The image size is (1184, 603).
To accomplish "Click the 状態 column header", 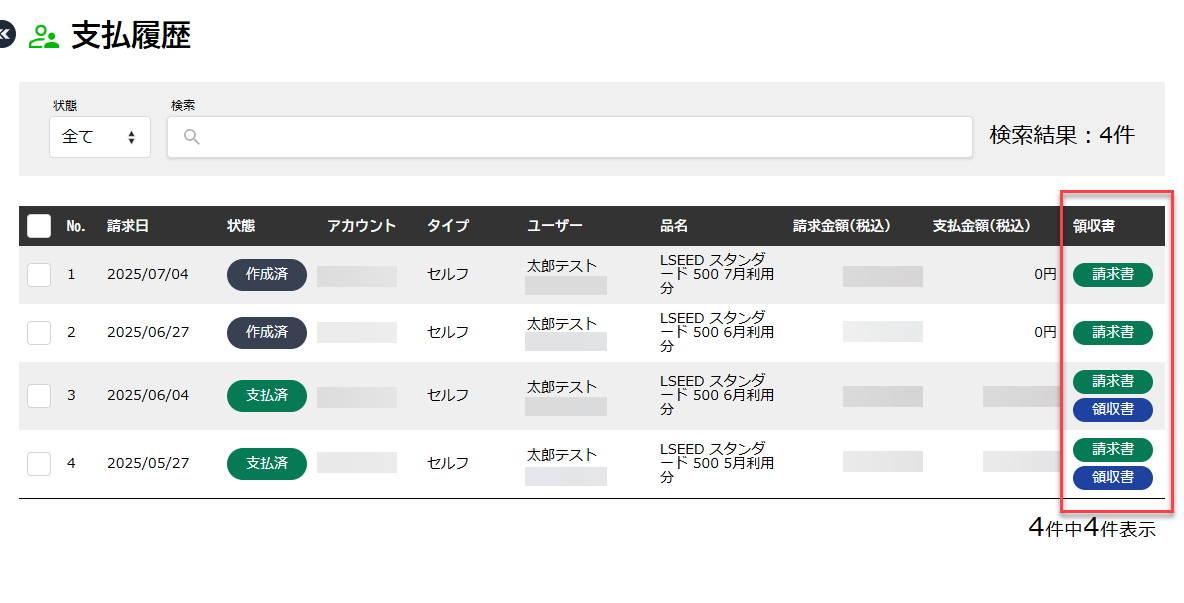I will click(241, 226).
